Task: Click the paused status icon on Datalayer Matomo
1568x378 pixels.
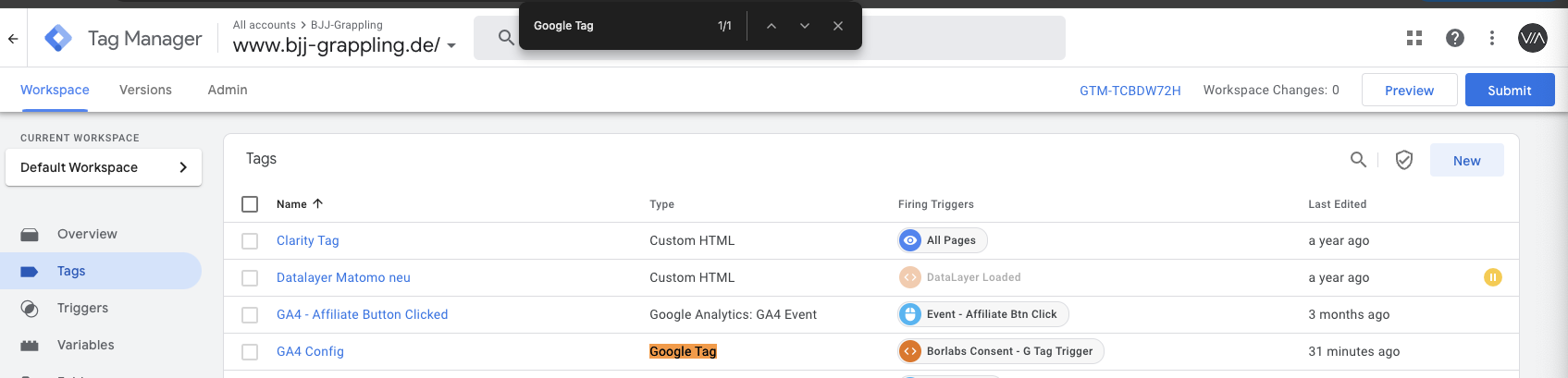Action: coord(1493,277)
